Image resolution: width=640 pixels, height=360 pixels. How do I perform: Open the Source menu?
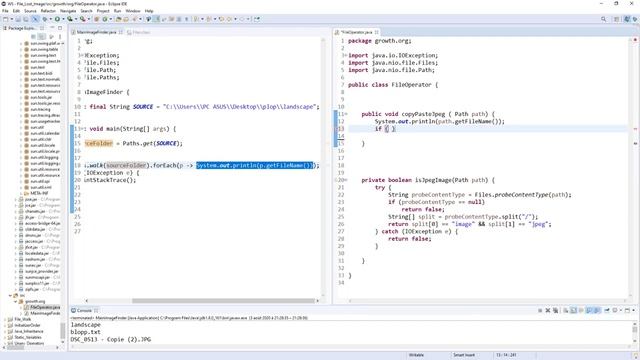pos(30,11)
